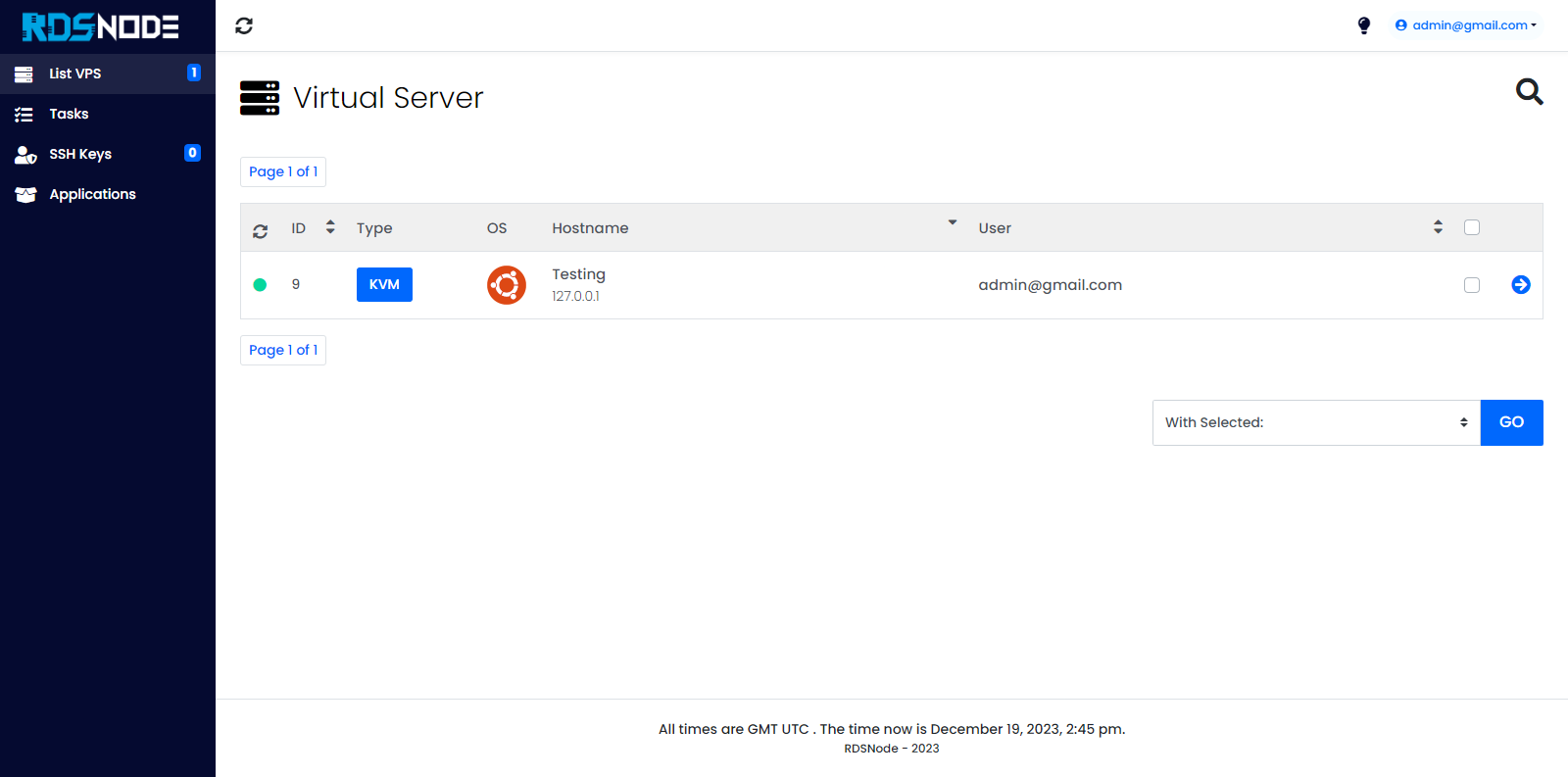Open the With Selected dropdown
1568x777 pixels.
[1315, 422]
